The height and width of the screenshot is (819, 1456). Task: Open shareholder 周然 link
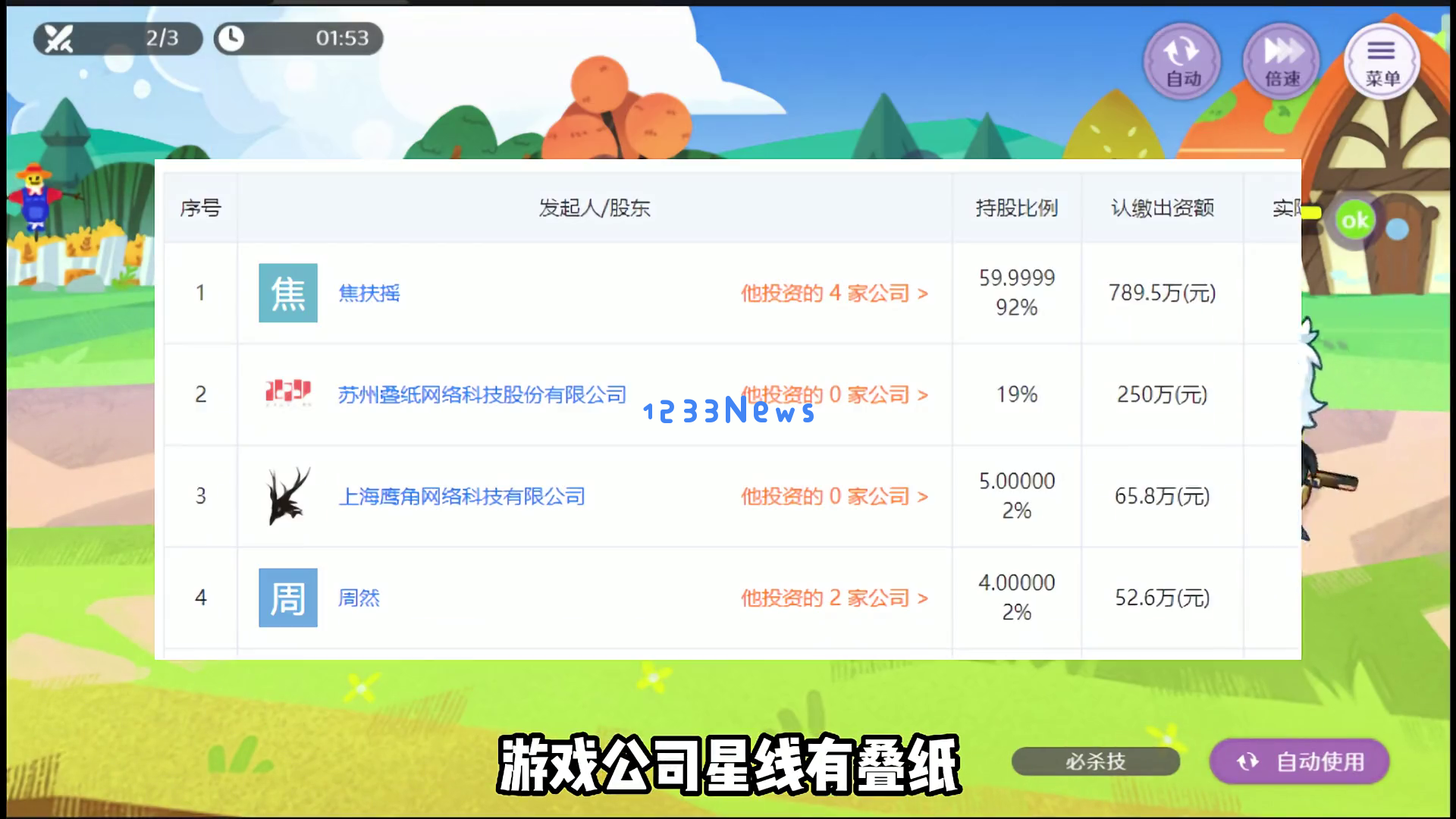tap(359, 598)
